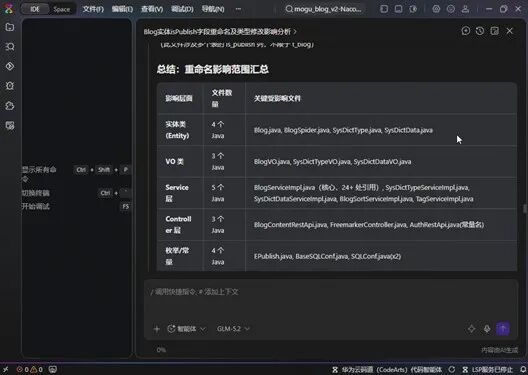Click the EPublish.java, BaseSQLConf.java row text
Screen dimensions: 528x375
327,256
